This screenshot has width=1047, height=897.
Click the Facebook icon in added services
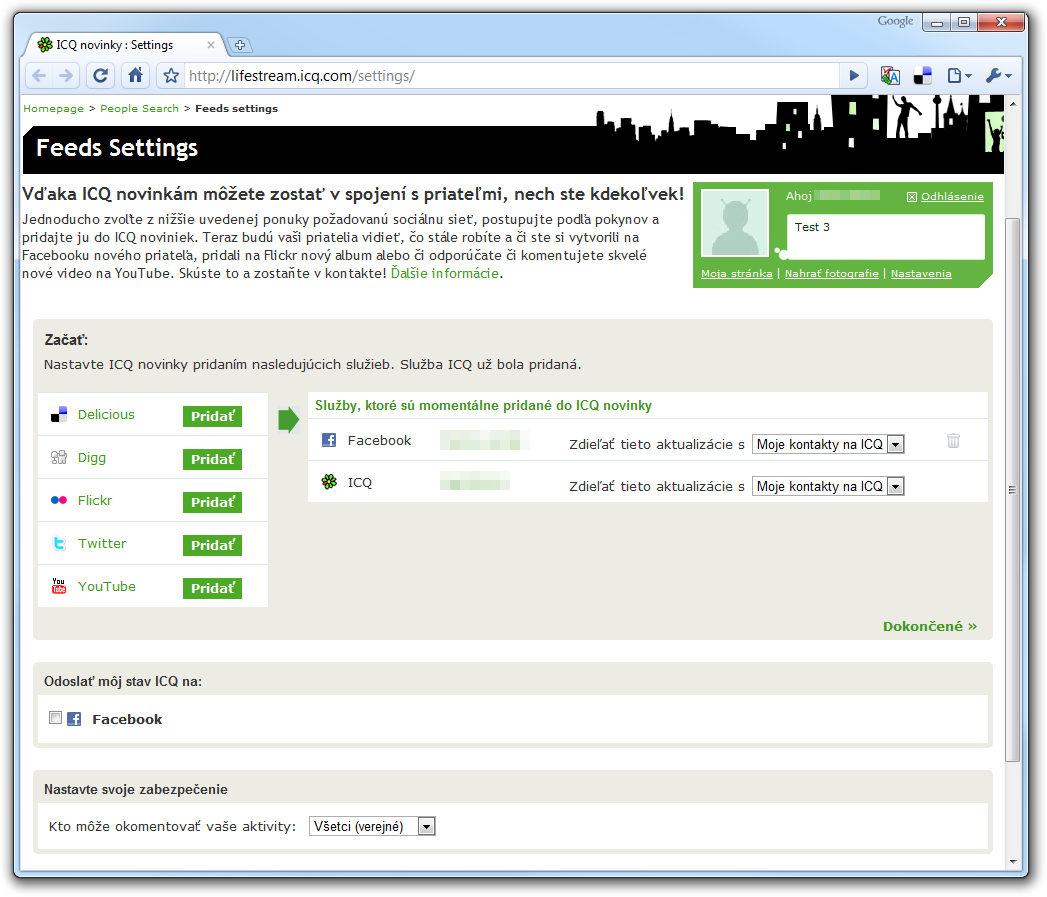click(329, 440)
